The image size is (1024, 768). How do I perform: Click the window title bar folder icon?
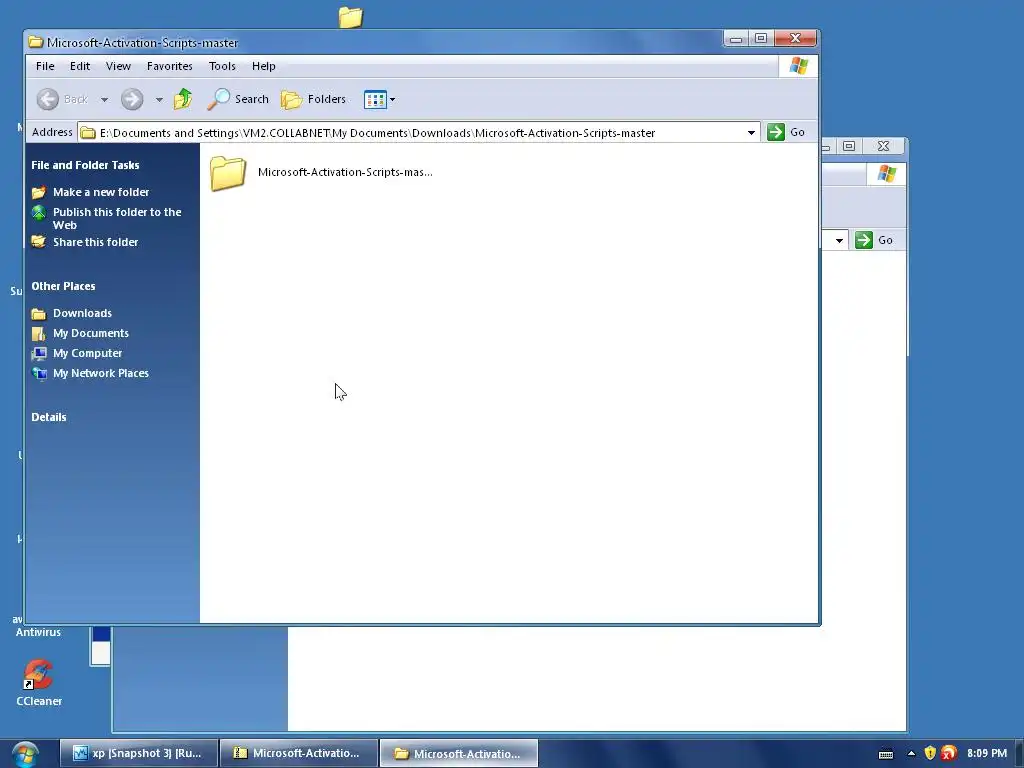pos(35,42)
